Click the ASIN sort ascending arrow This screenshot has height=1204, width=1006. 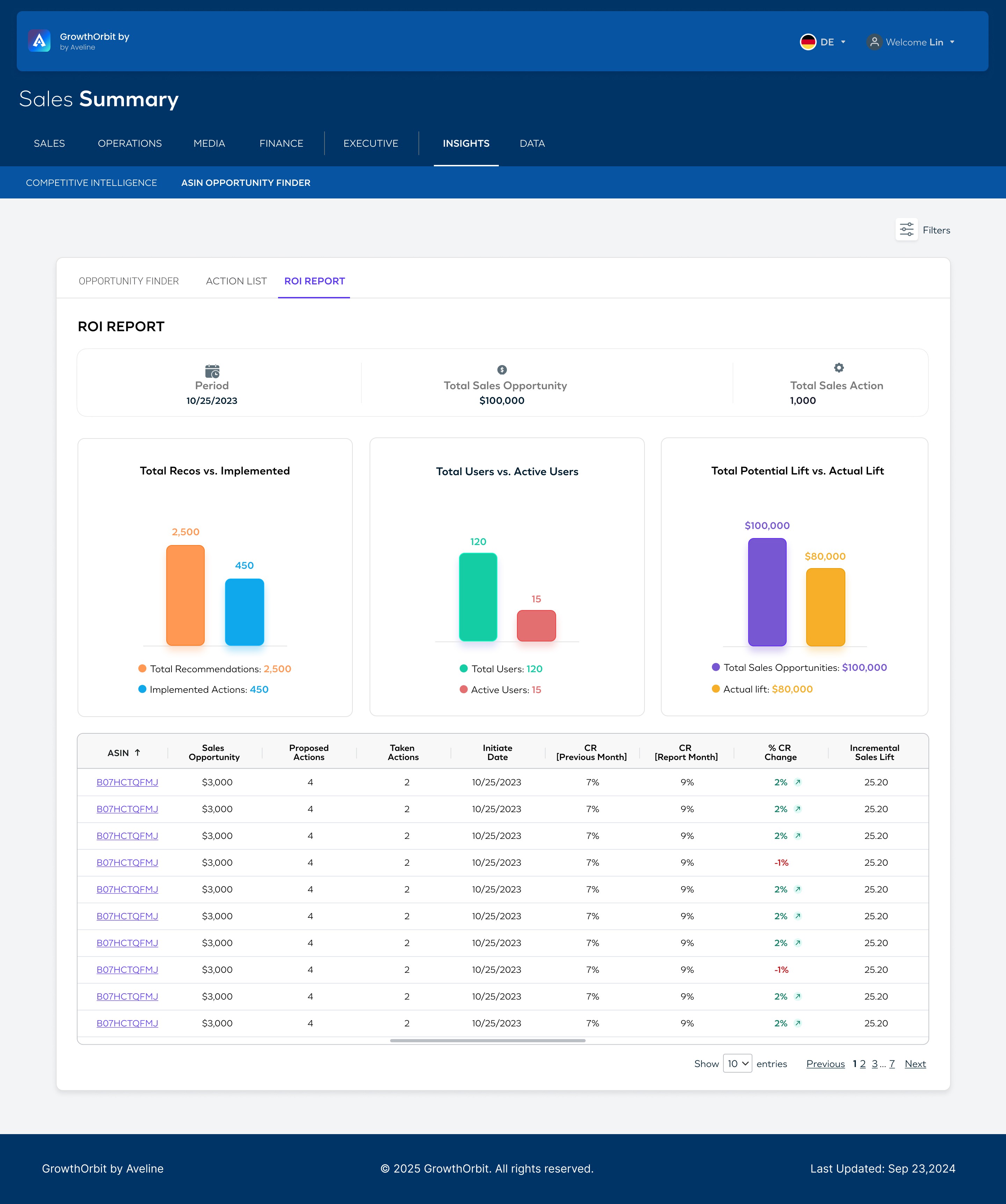[x=138, y=752]
